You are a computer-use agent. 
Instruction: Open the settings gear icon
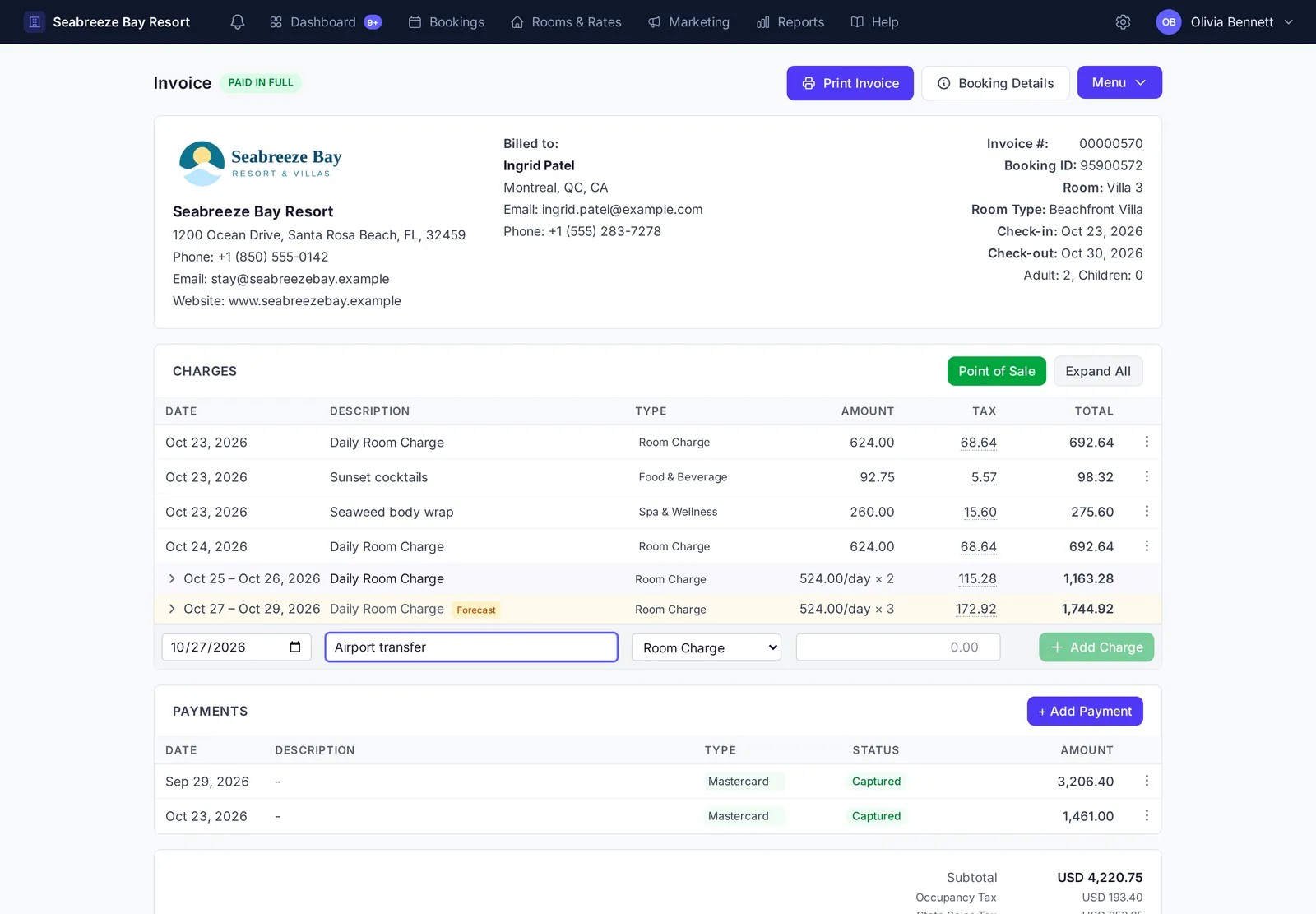point(1123,22)
